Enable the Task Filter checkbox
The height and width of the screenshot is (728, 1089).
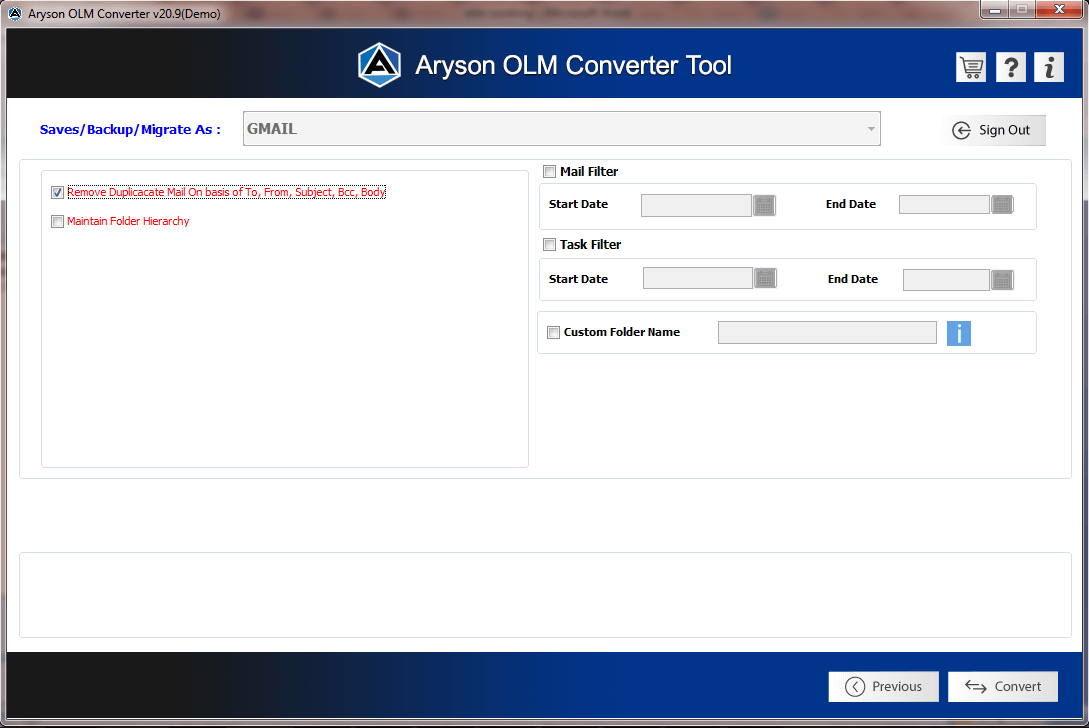(549, 245)
